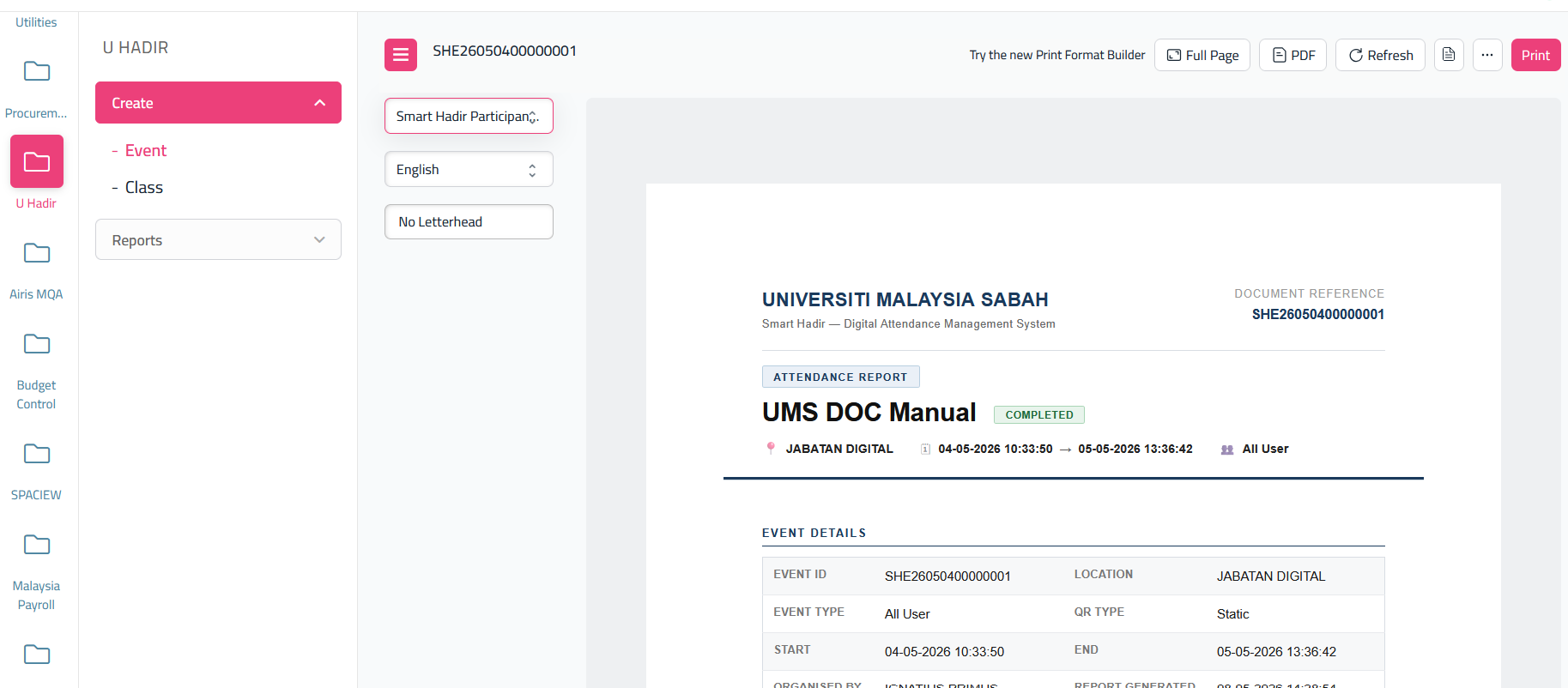1568x688 pixels.
Task: Export the document with the PDF button
Action: [x=1293, y=55]
